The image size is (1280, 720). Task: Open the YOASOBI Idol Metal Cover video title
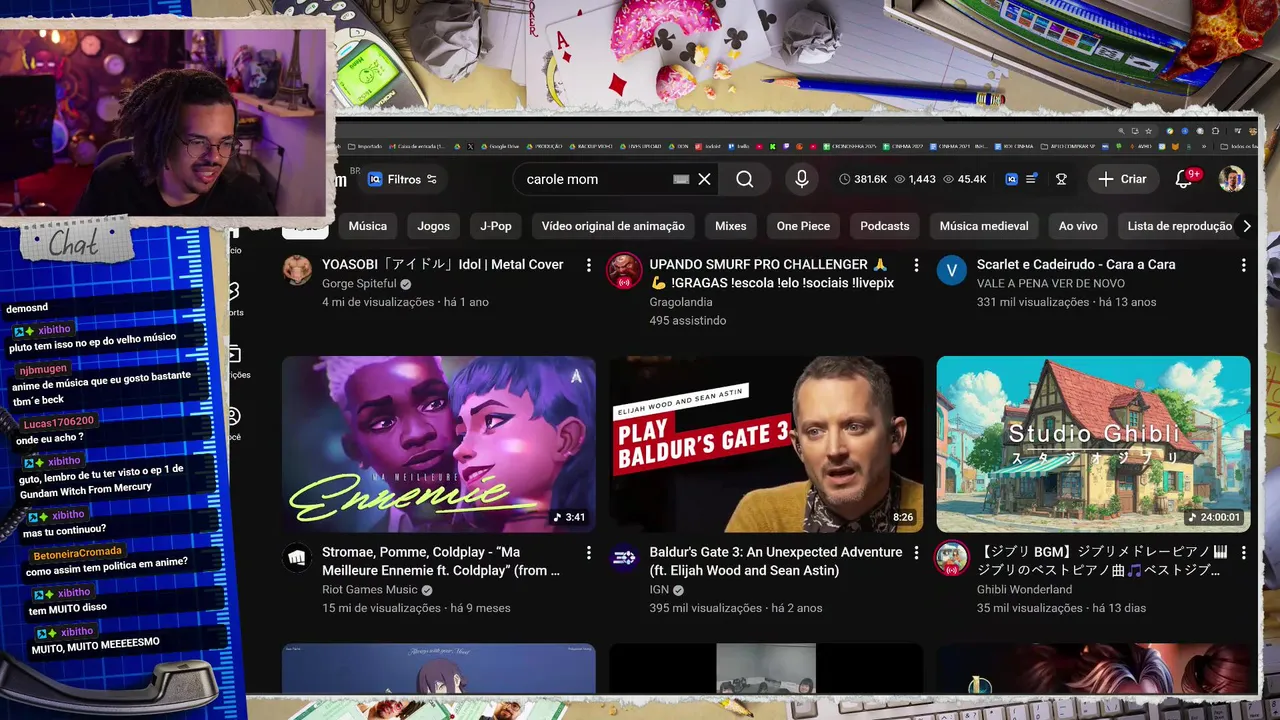click(442, 264)
